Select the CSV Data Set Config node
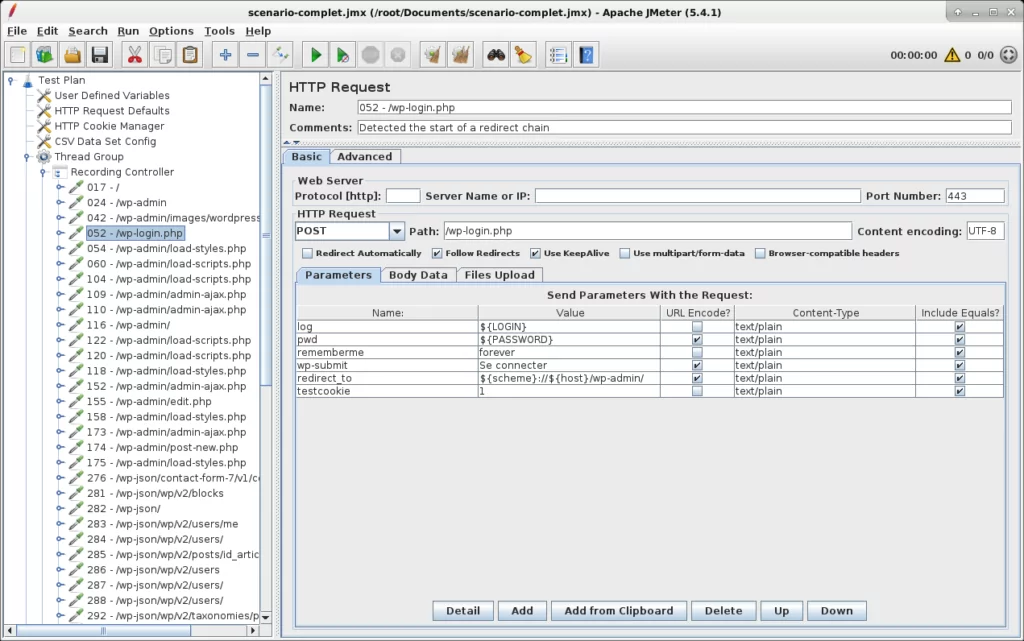Image resolution: width=1024 pixels, height=641 pixels. 105,141
